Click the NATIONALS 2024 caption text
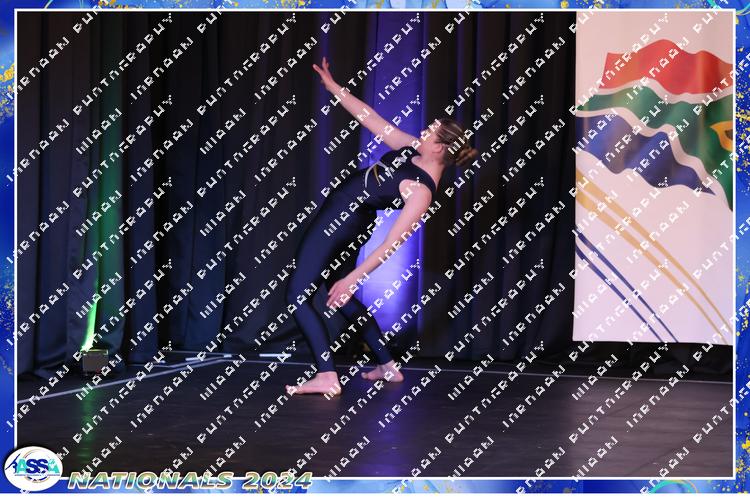Viewport: 750px width, 500px height. [x=190, y=480]
